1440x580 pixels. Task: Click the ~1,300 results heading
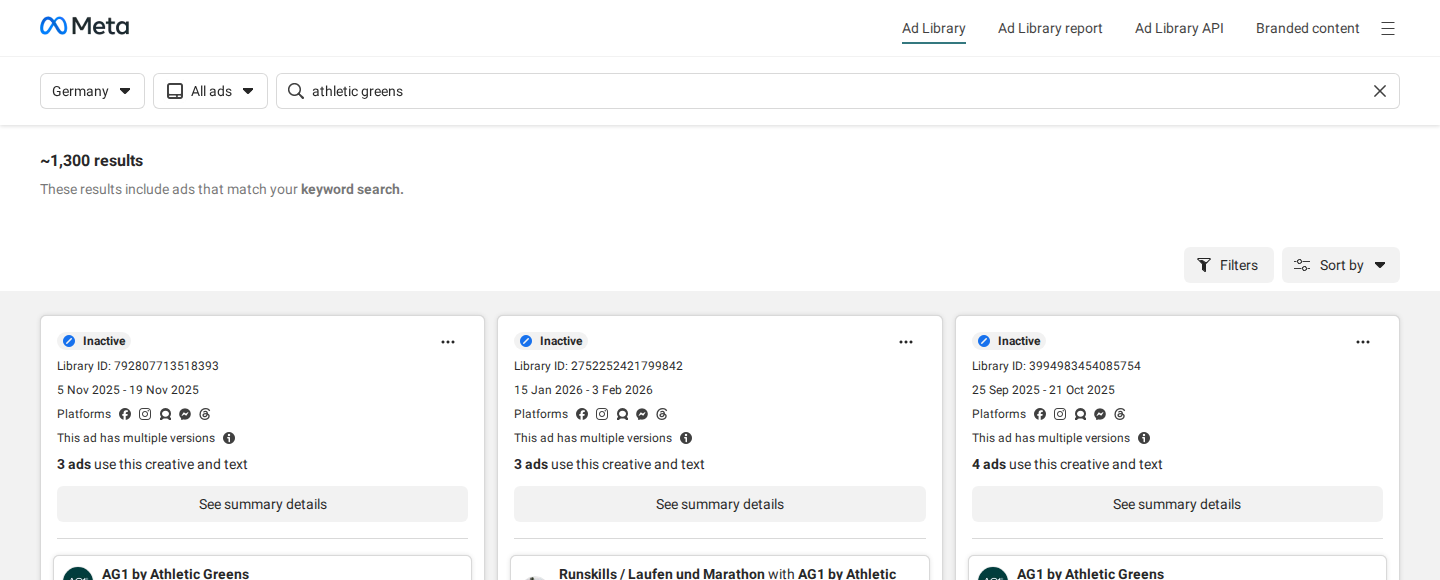[92, 161]
